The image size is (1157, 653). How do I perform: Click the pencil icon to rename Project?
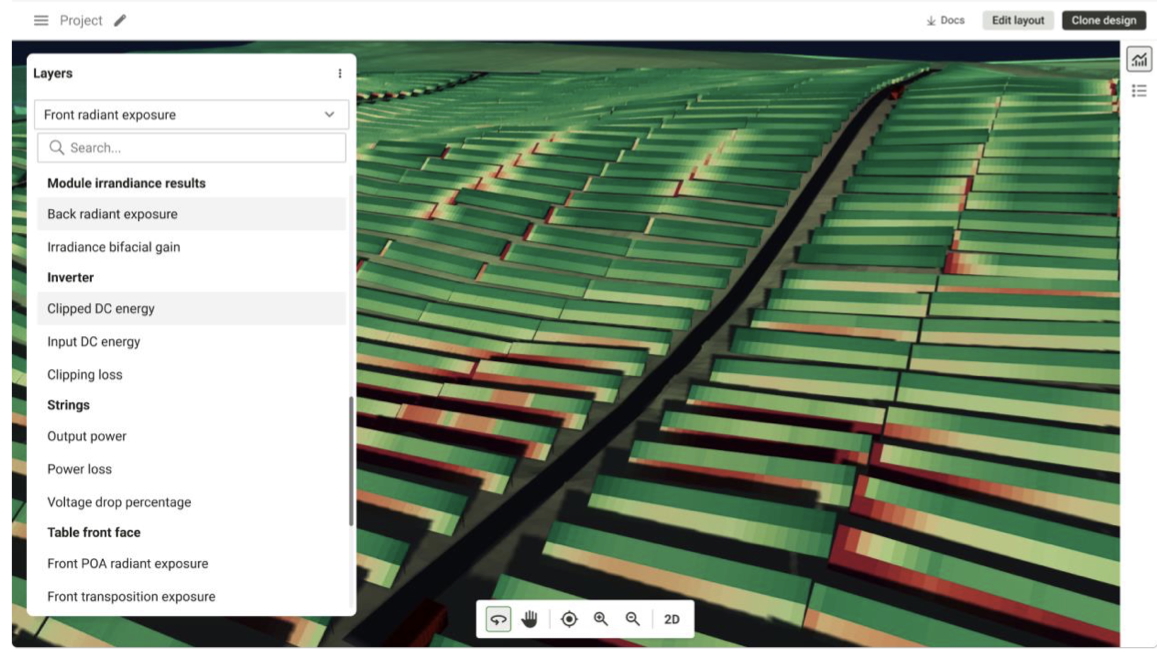click(120, 21)
